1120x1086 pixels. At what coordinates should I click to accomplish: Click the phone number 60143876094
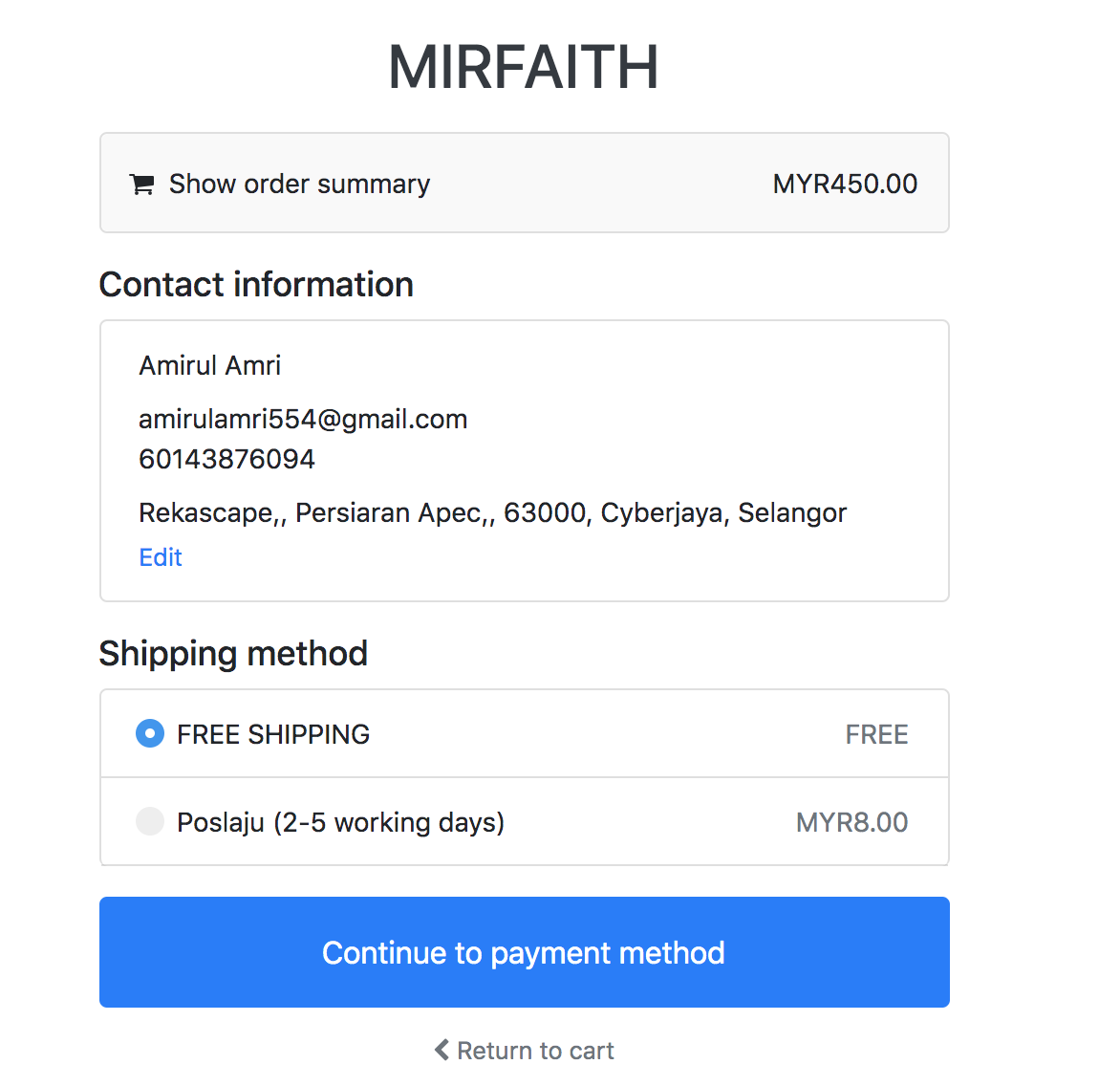(x=226, y=460)
